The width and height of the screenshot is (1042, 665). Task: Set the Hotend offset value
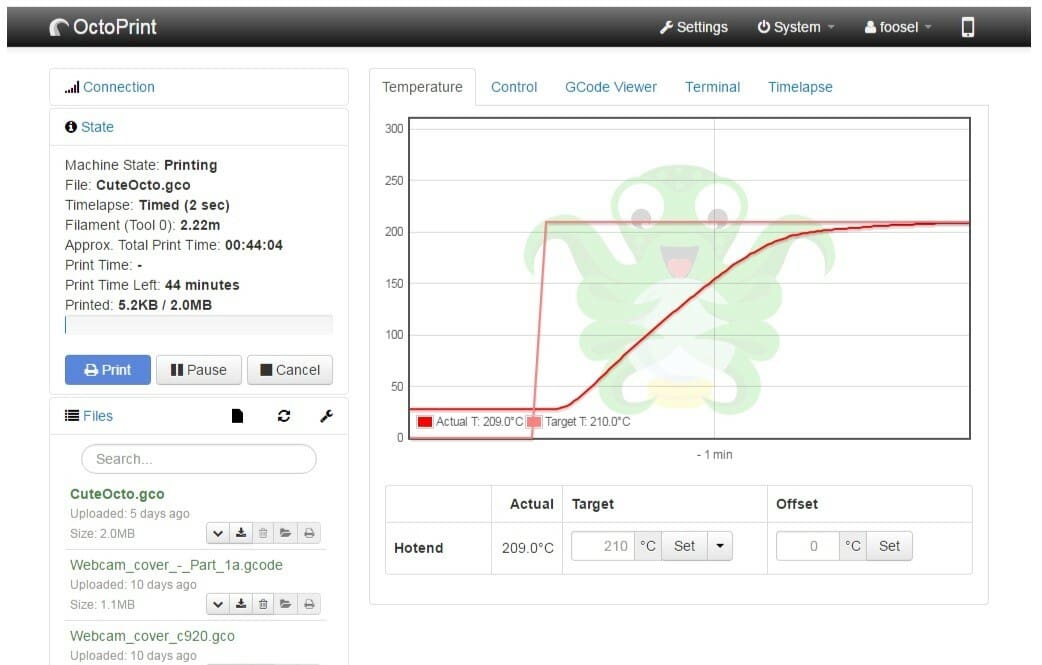click(x=889, y=546)
